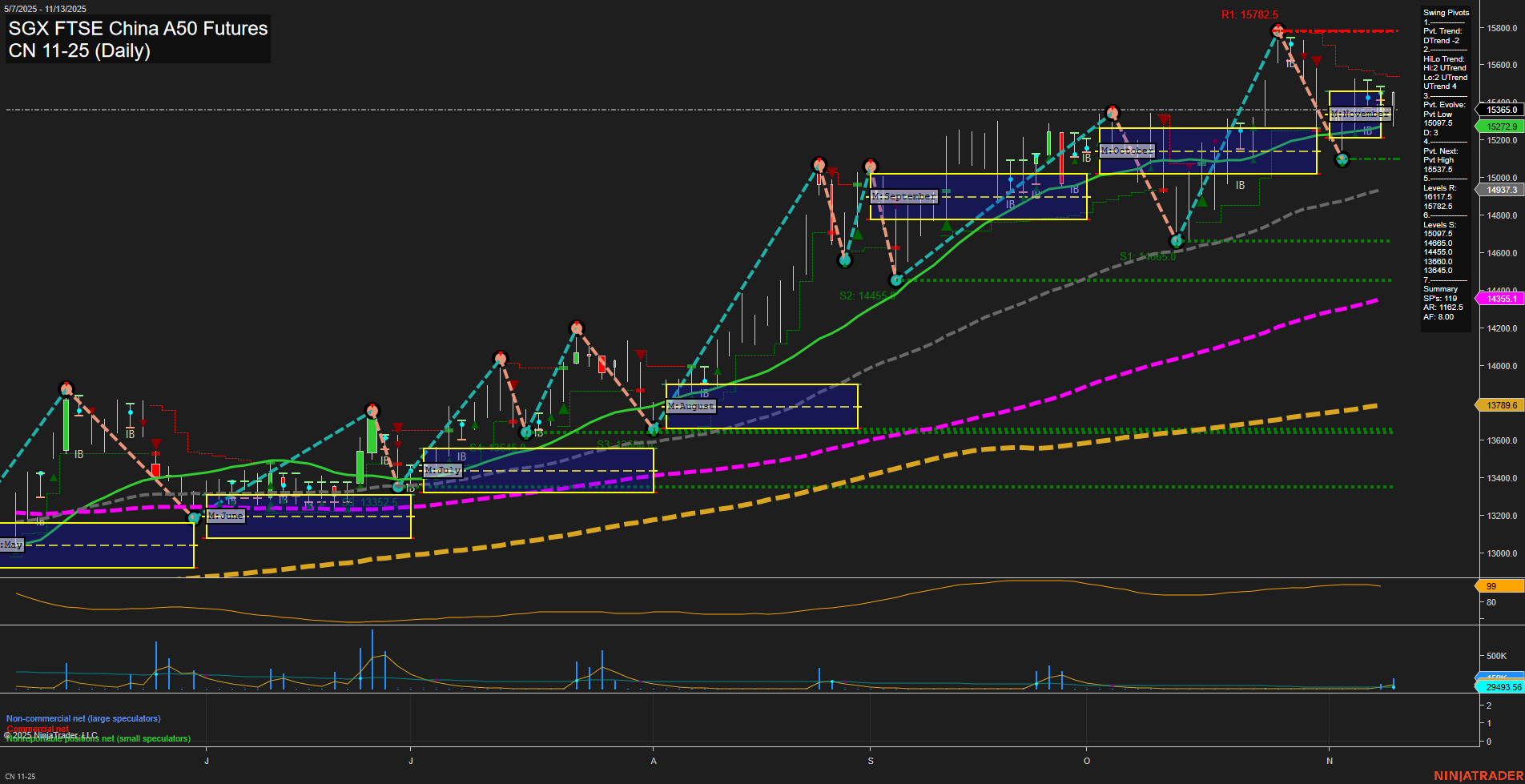
Task: Click the pivot globe marker at the May swing high
Action: [x=66, y=389]
